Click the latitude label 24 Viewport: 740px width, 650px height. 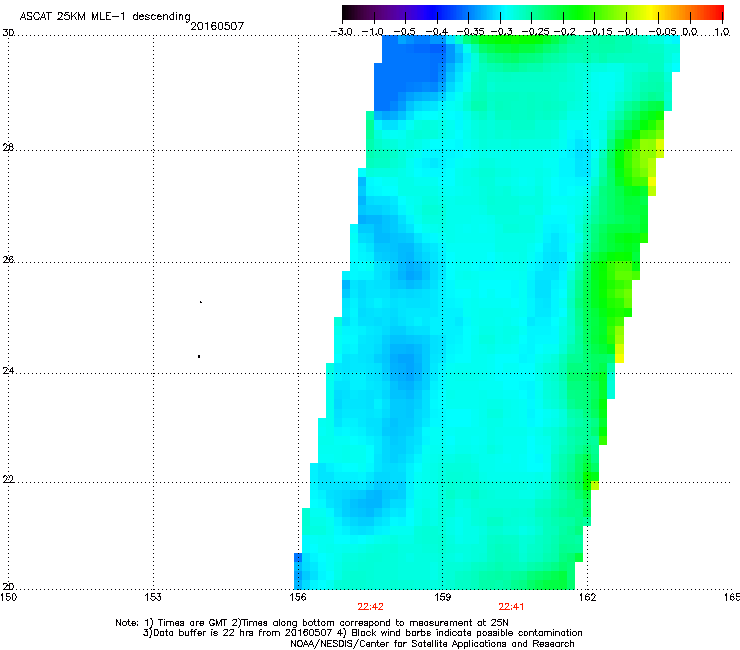pos(8,371)
